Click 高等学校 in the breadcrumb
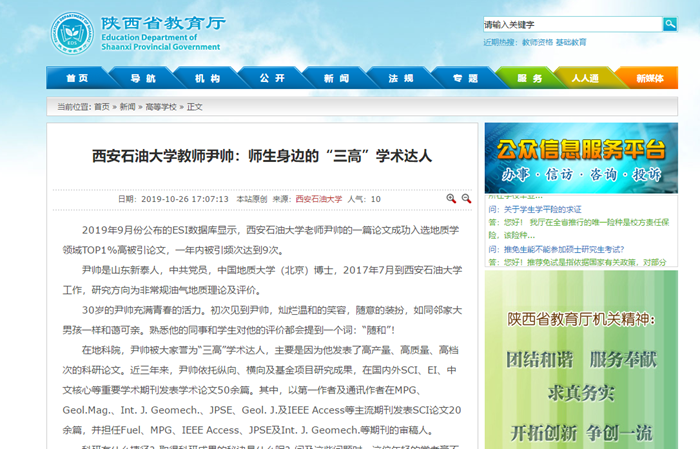The height and width of the screenshot is (449, 700). 160,106
